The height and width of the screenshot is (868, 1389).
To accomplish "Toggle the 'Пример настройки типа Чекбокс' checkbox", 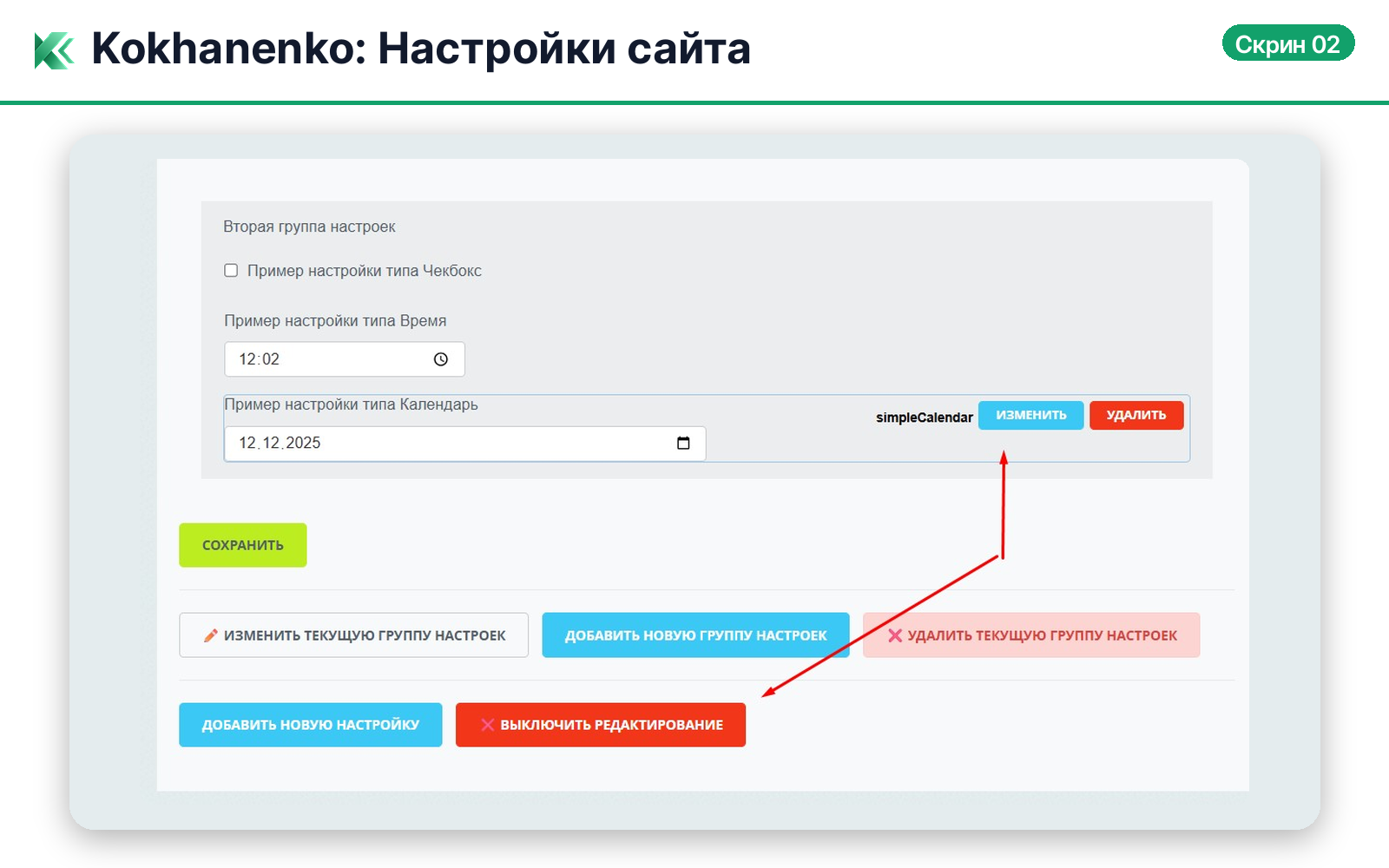I will pos(231,271).
